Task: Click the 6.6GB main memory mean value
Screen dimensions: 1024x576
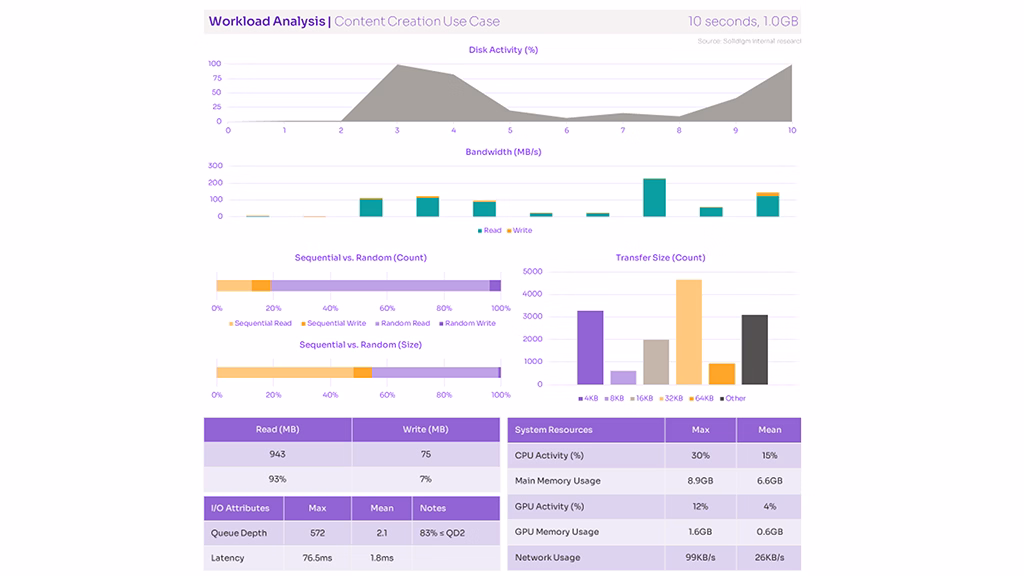Action: coord(769,481)
